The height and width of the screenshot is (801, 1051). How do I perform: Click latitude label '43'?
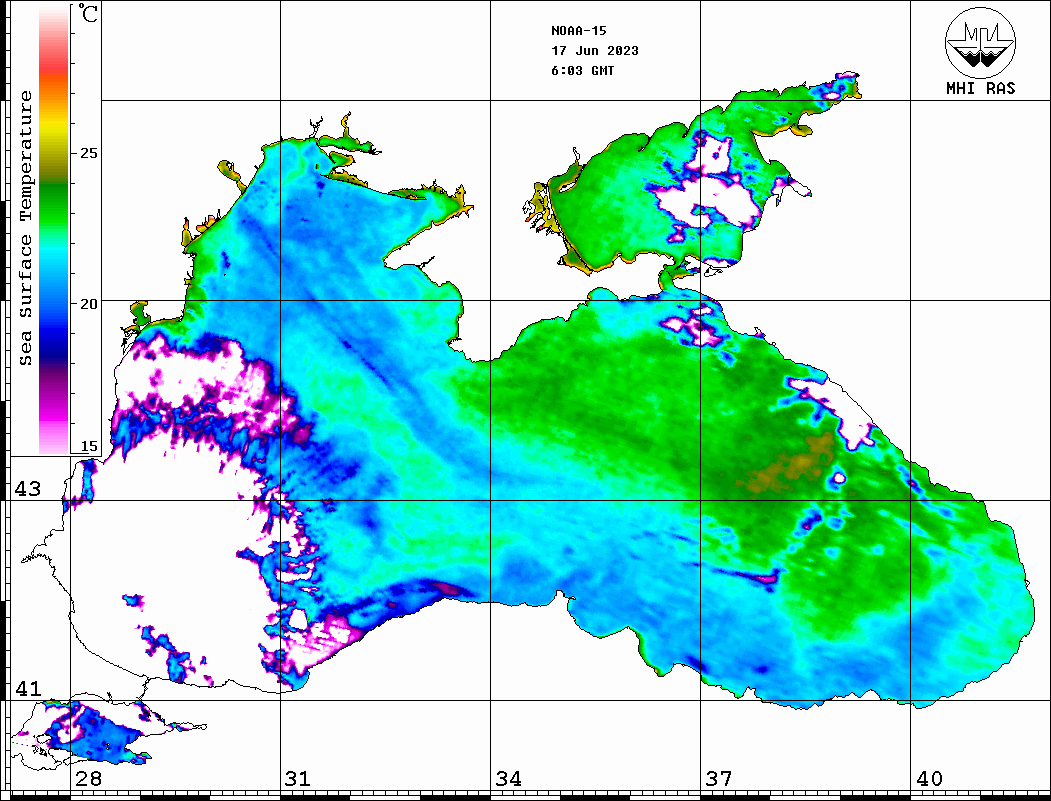click(x=28, y=489)
